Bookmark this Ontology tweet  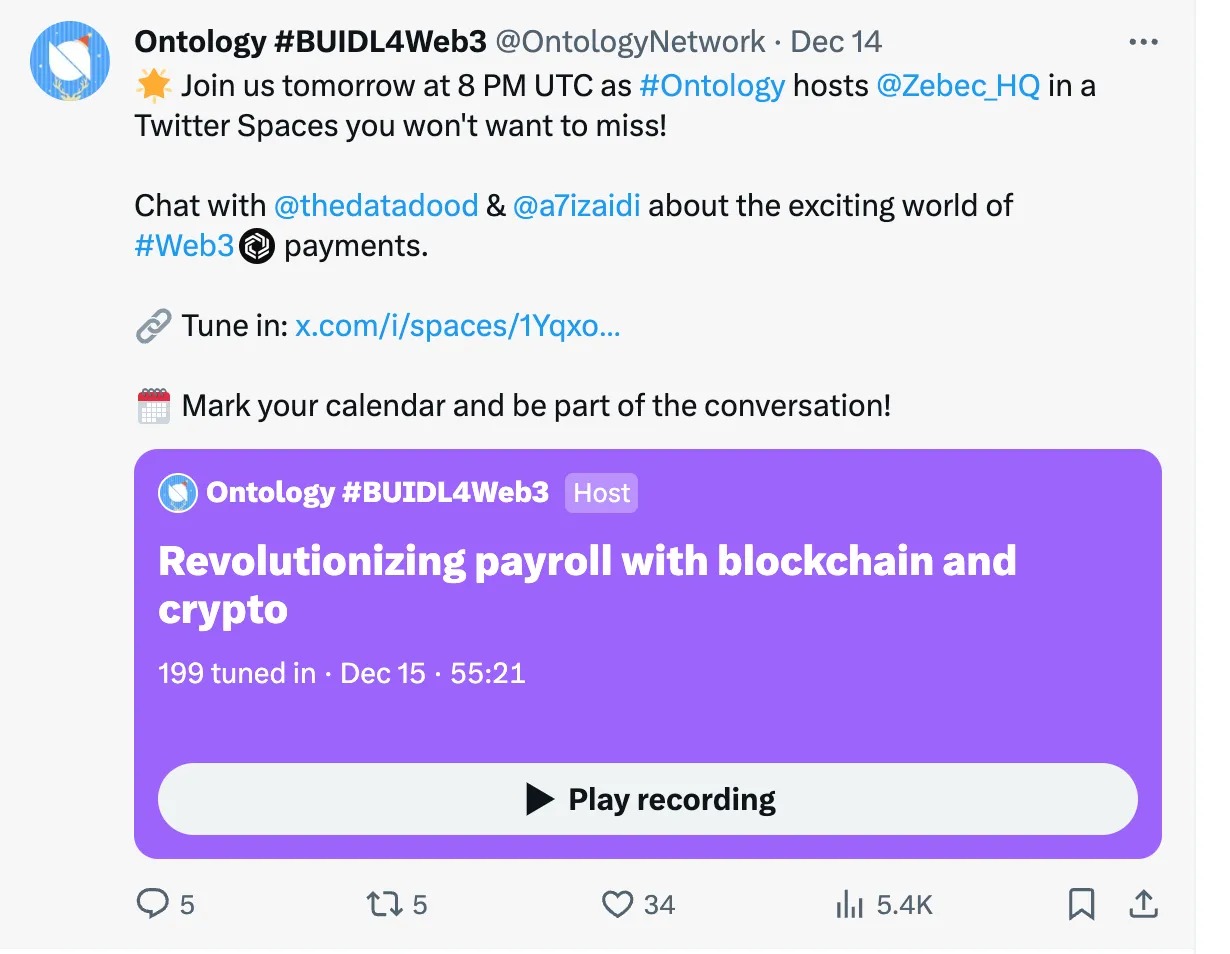(x=1081, y=904)
